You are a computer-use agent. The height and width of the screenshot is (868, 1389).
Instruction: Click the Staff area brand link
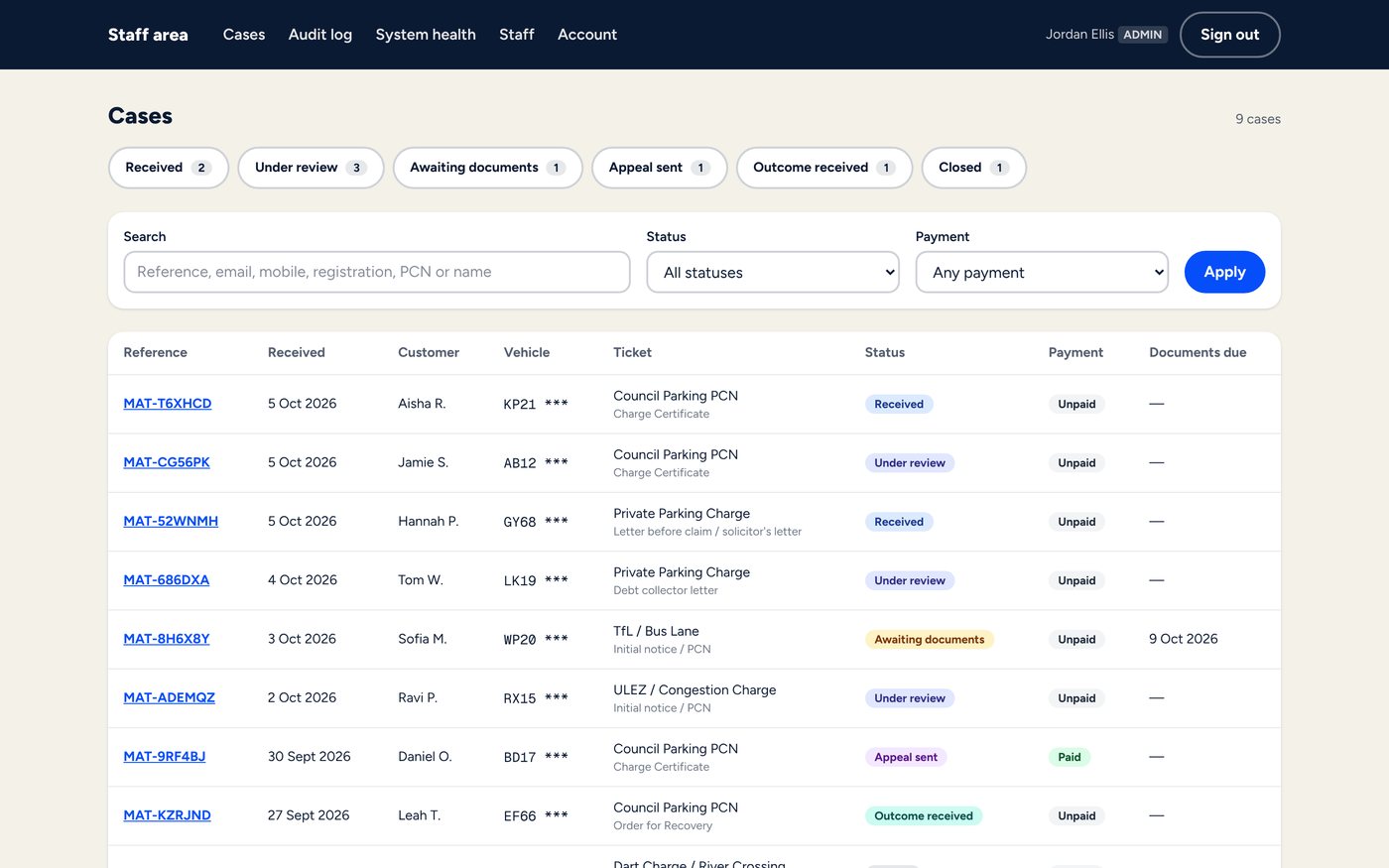pos(148,35)
